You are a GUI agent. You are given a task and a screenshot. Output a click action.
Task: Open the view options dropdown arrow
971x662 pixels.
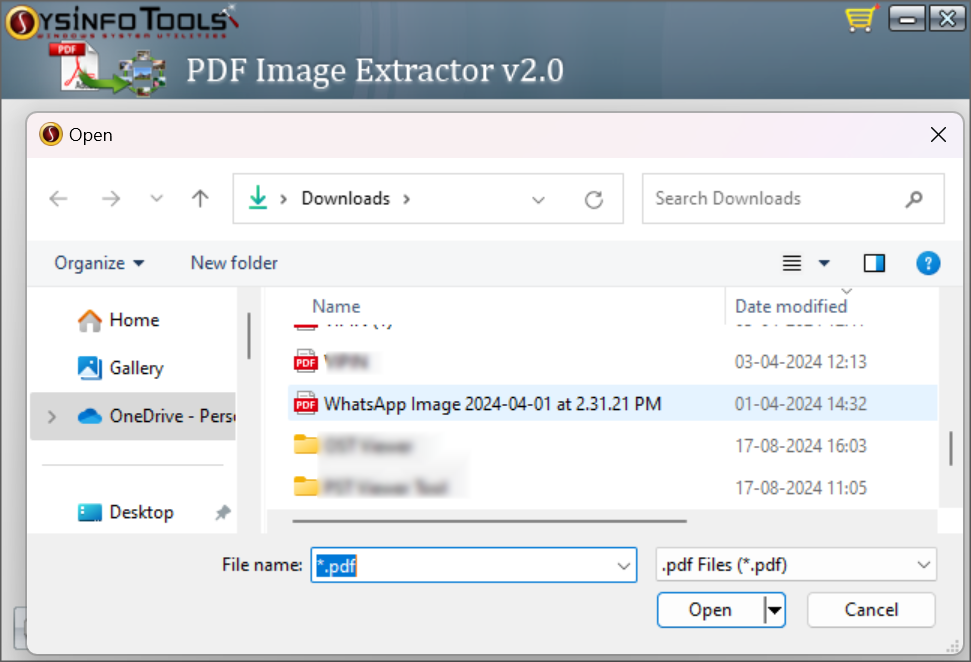click(824, 263)
